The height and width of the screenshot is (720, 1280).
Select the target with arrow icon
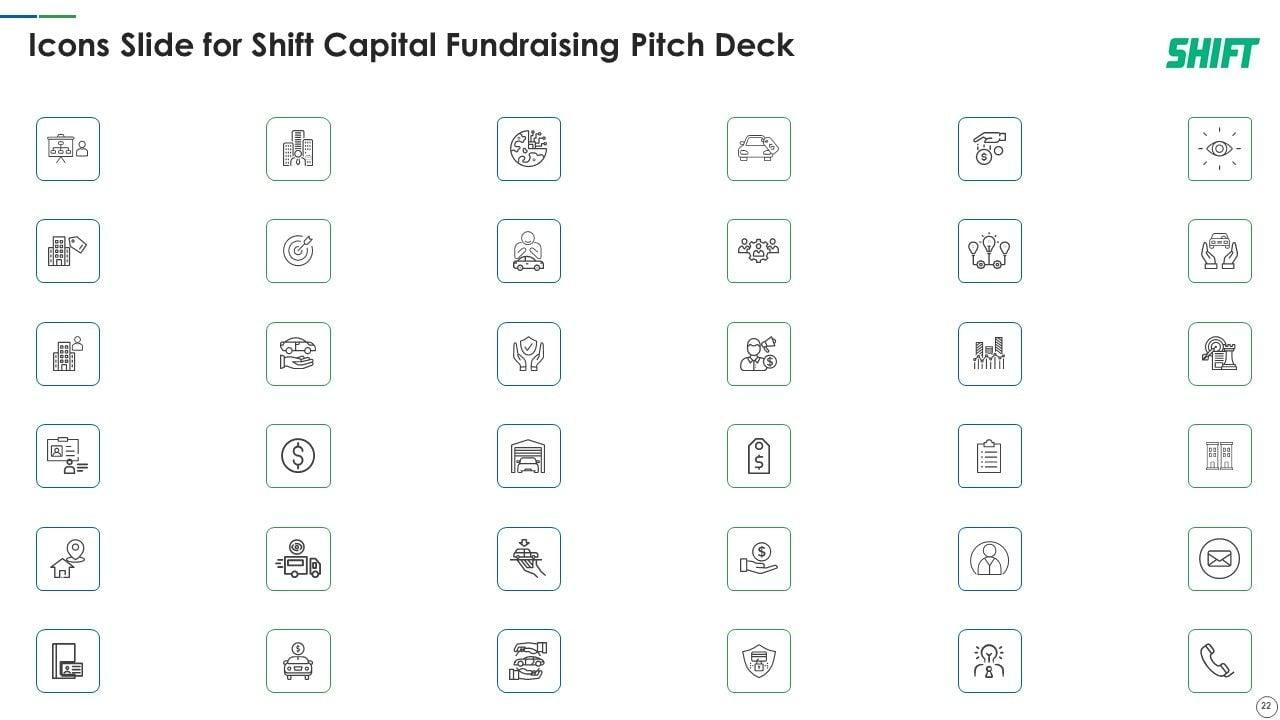pyautogui.click(x=298, y=251)
